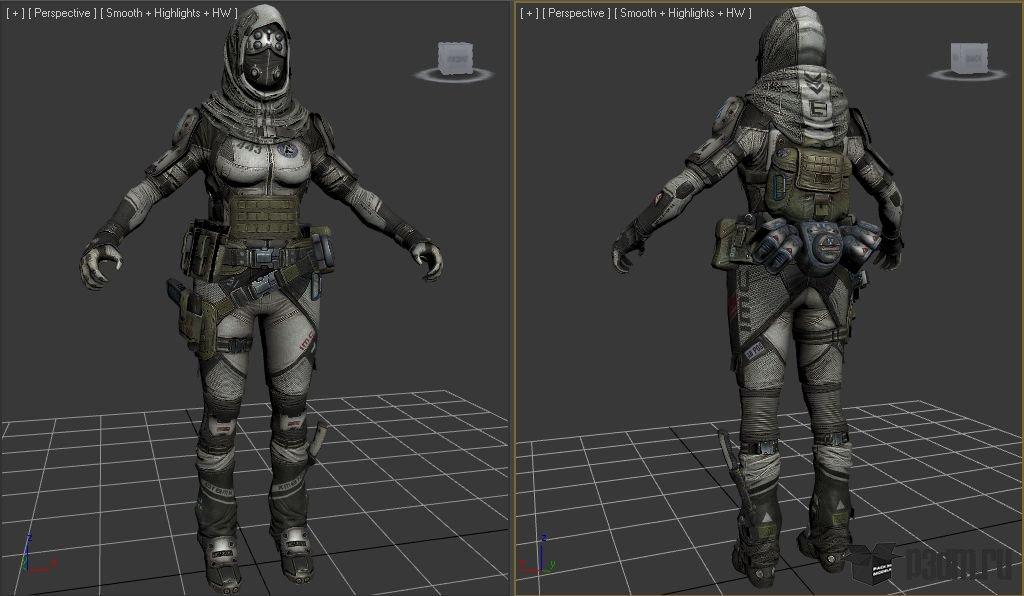Open the Perspective view menu in left viewport
1024x596 pixels.
click(63, 14)
